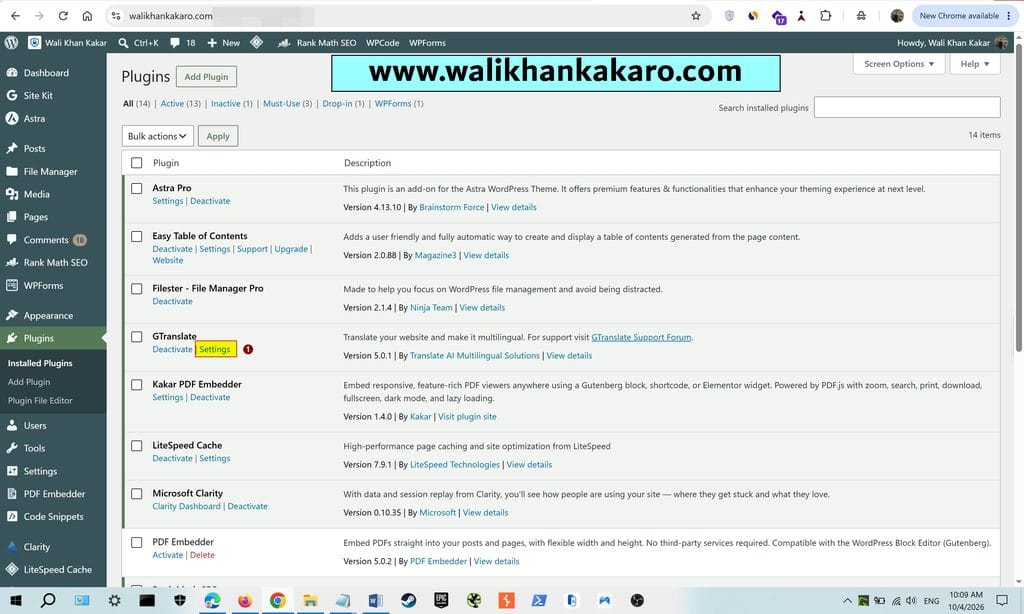Check the Astra Pro plugin checkbox
Image resolution: width=1024 pixels, height=614 pixels.
136,188
